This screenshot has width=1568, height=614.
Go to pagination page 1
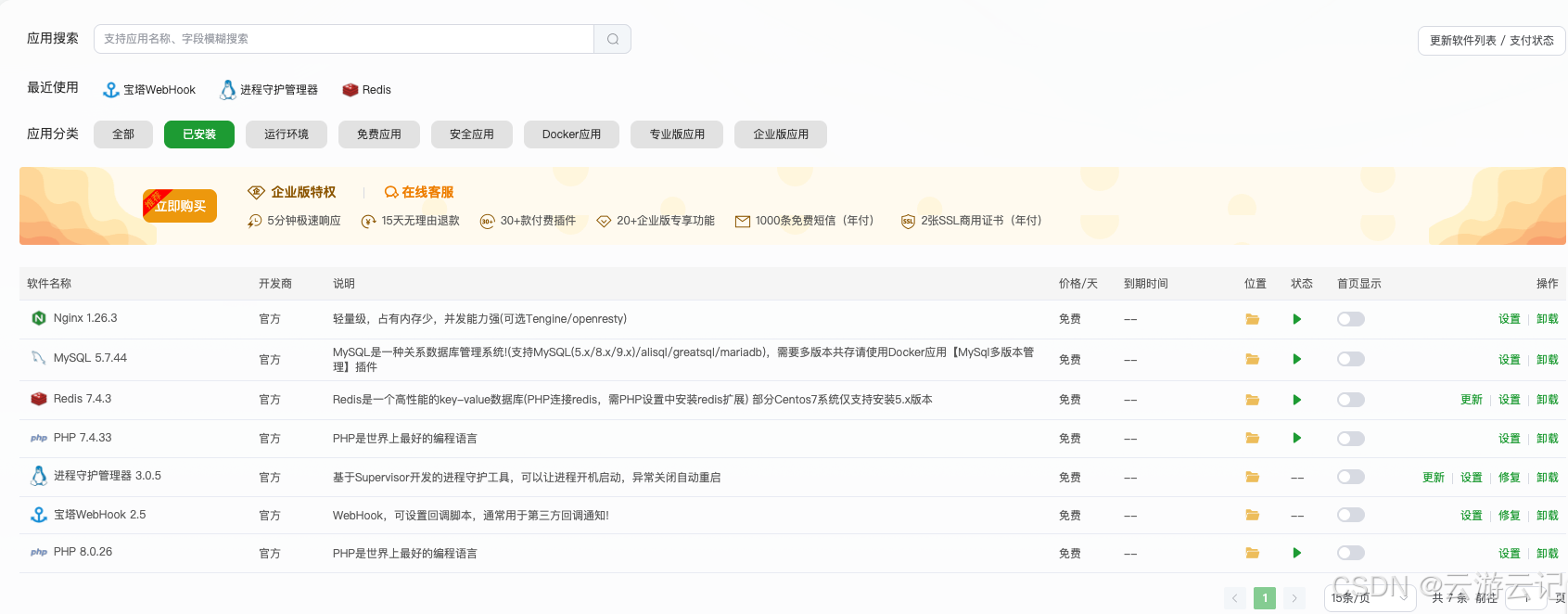pyautogui.click(x=1265, y=598)
